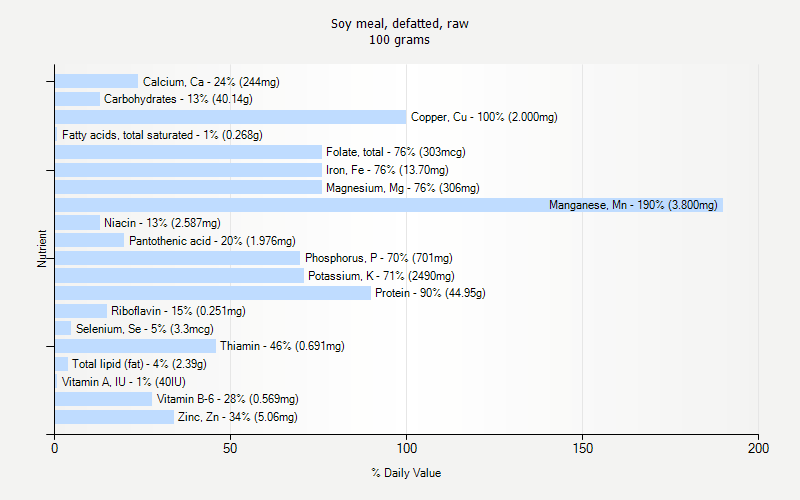Click the Carbohydrates 13% label

tap(178, 99)
